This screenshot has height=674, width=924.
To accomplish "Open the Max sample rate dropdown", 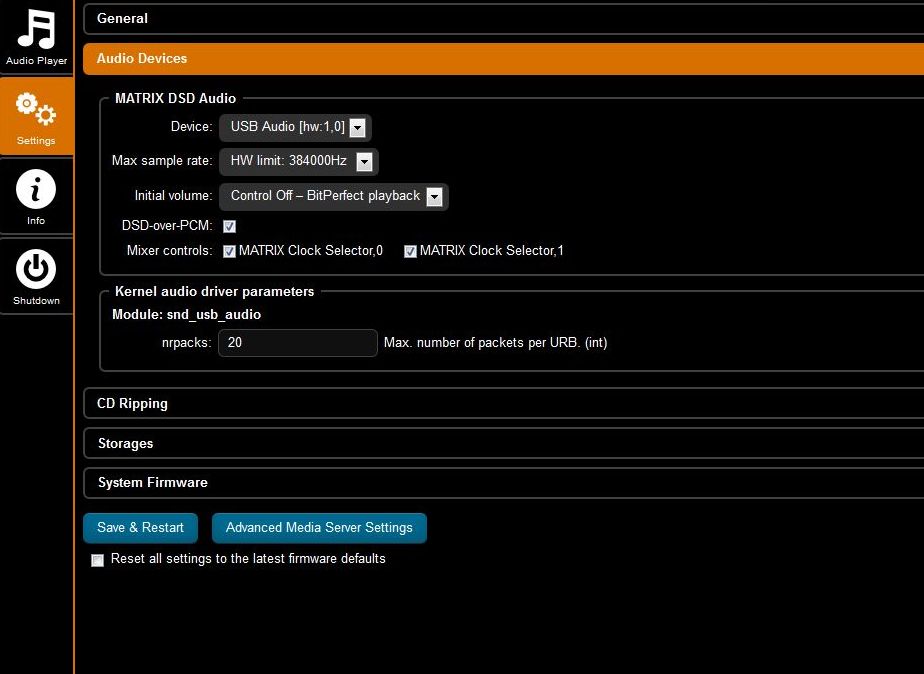I will pos(299,161).
